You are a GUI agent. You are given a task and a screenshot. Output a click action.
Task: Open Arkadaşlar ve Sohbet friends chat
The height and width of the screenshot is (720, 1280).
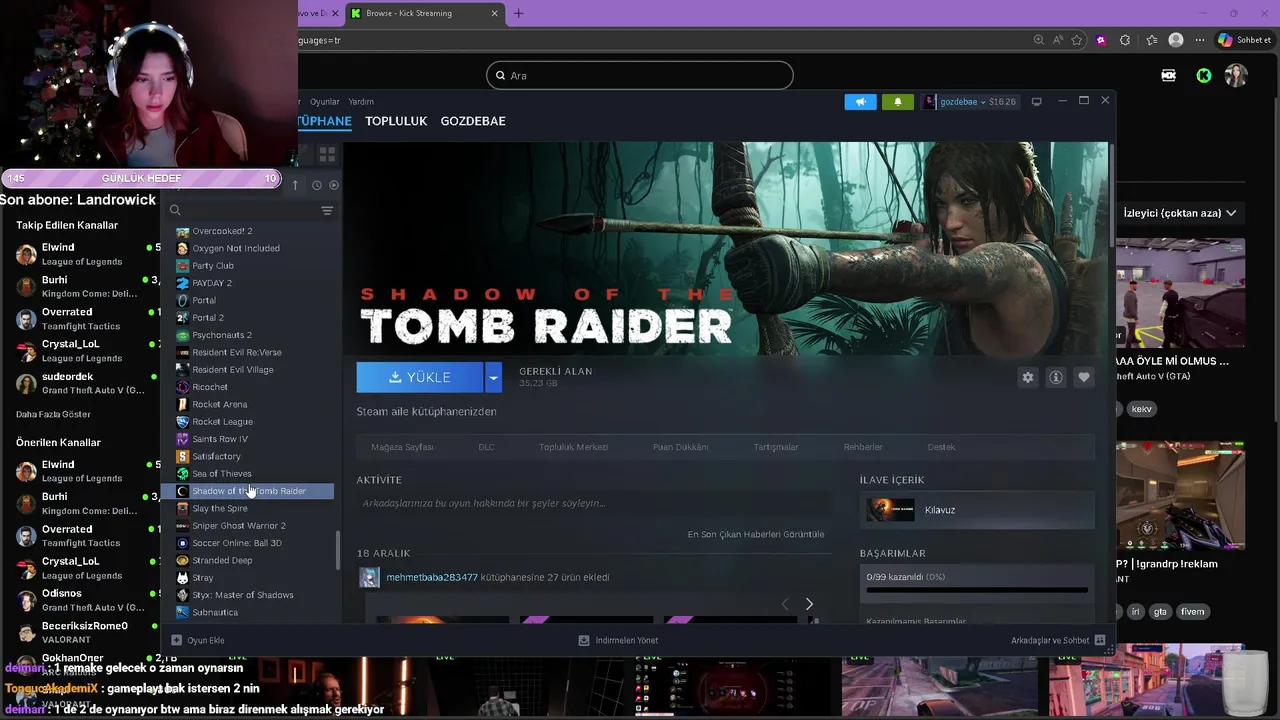point(1057,640)
